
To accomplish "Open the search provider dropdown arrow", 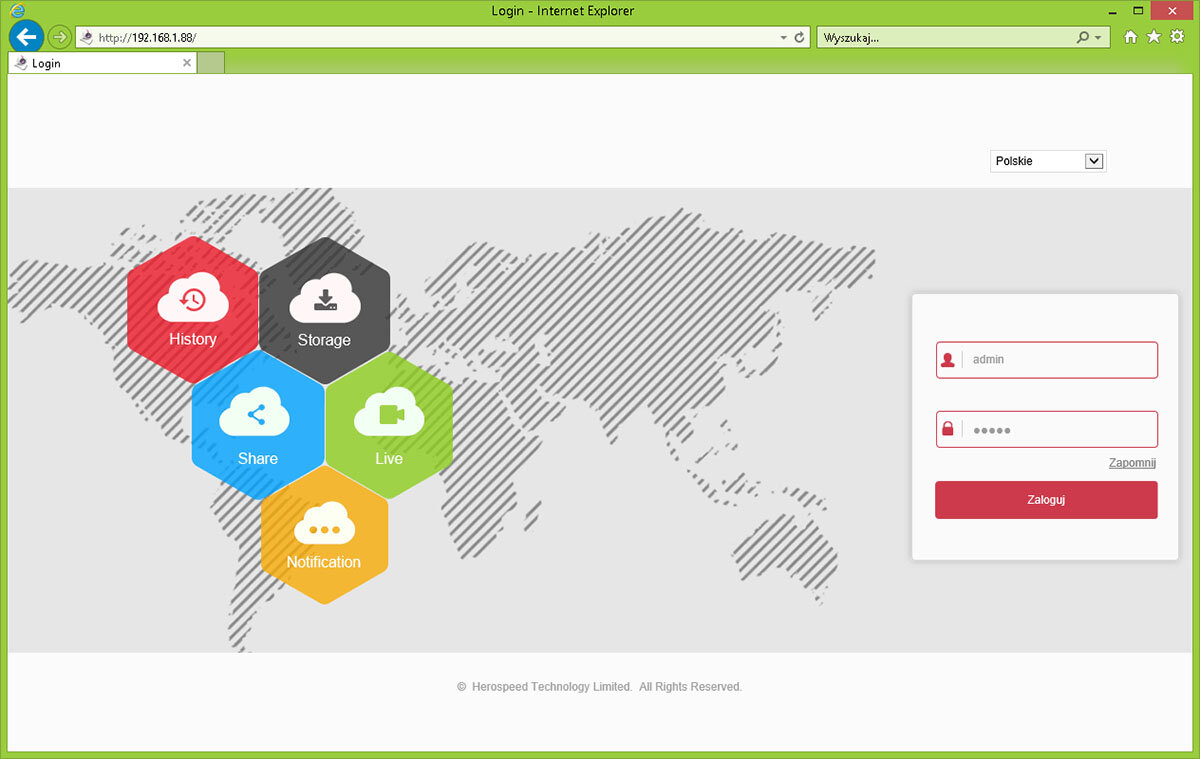I will click(1098, 37).
